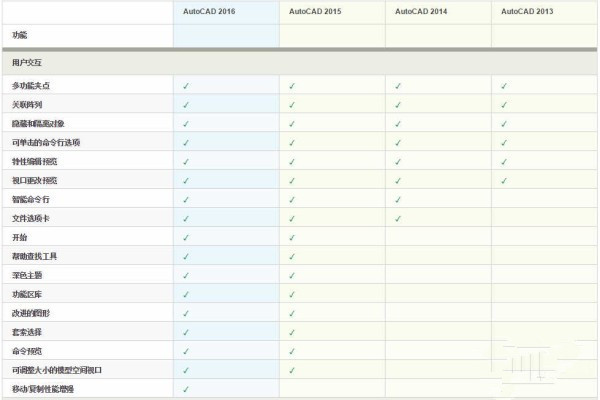This screenshot has width=600, height=400.
Task: Click the 用户交互 section header
Action: pyautogui.click(x=28, y=61)
